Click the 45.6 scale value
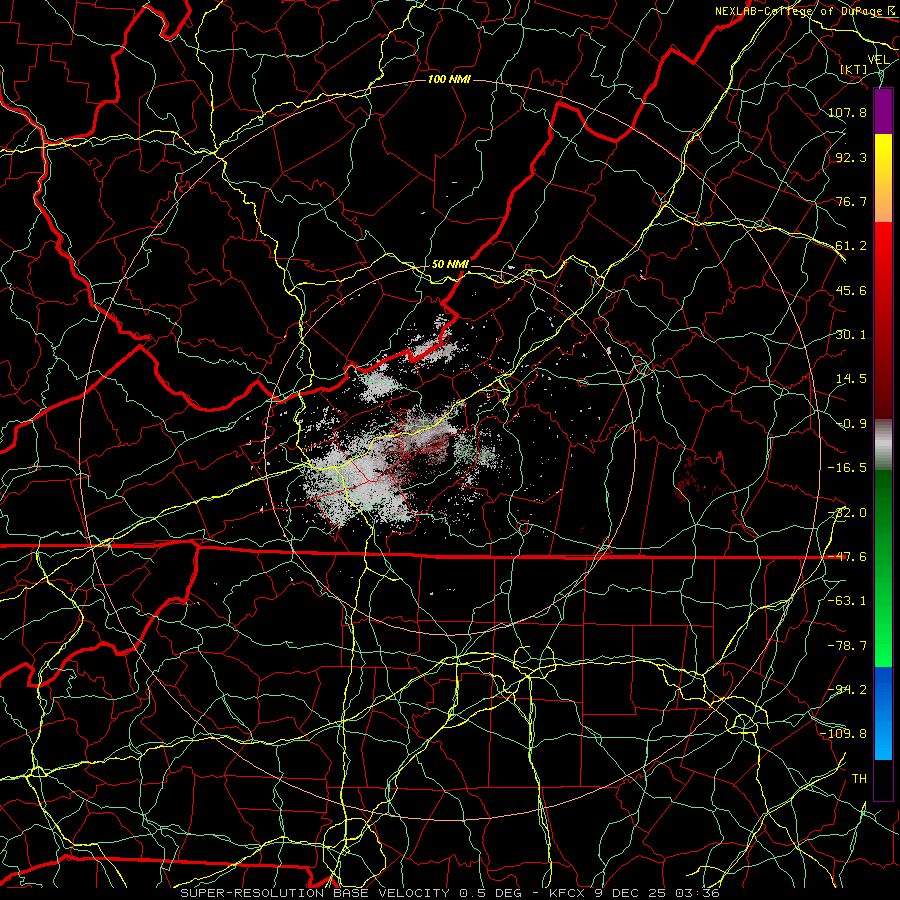Viewport: 900px width, 900px height. click(x=851, y=290)
